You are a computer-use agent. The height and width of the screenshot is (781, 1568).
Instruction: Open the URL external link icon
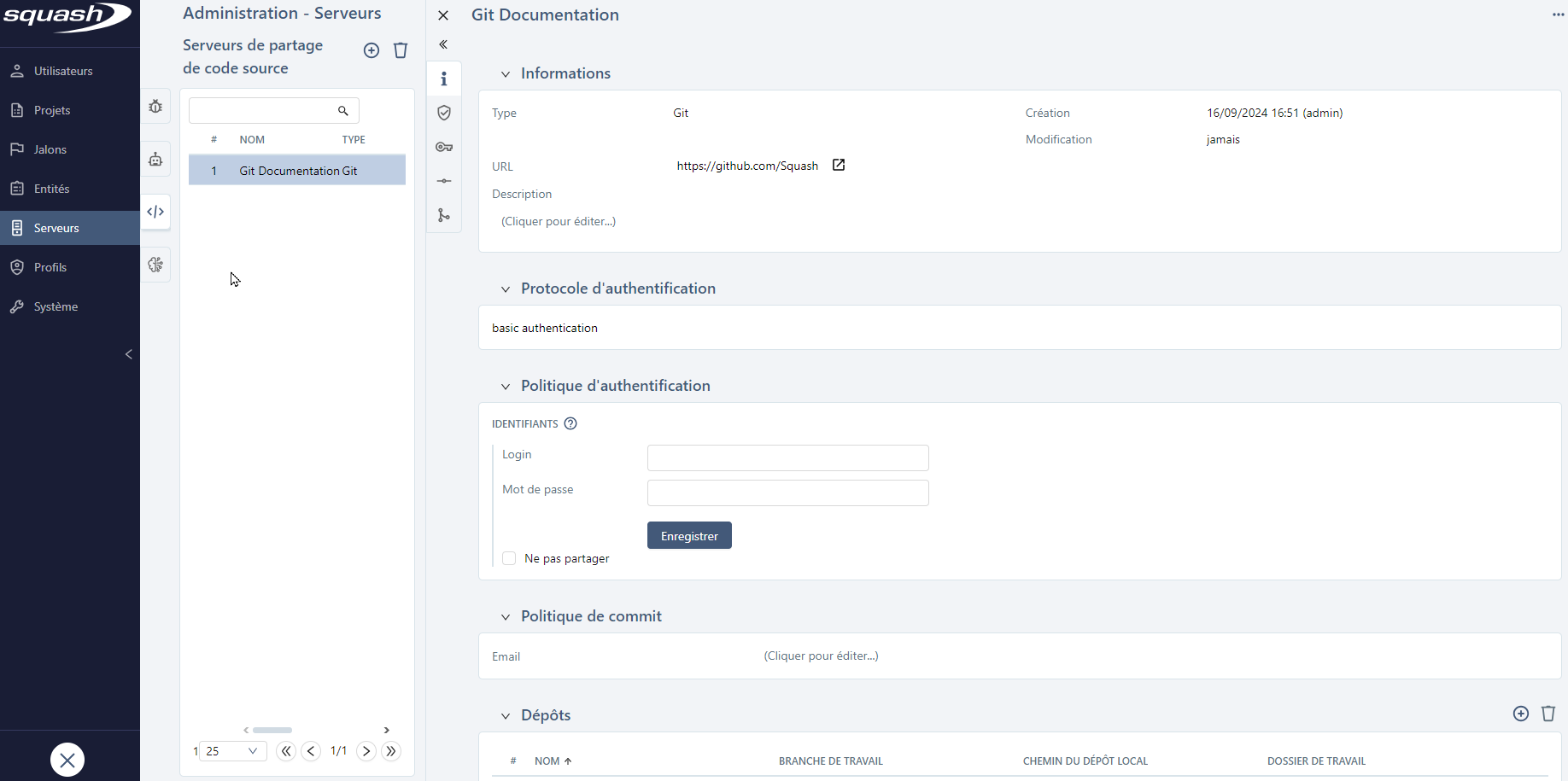[839, 165]
